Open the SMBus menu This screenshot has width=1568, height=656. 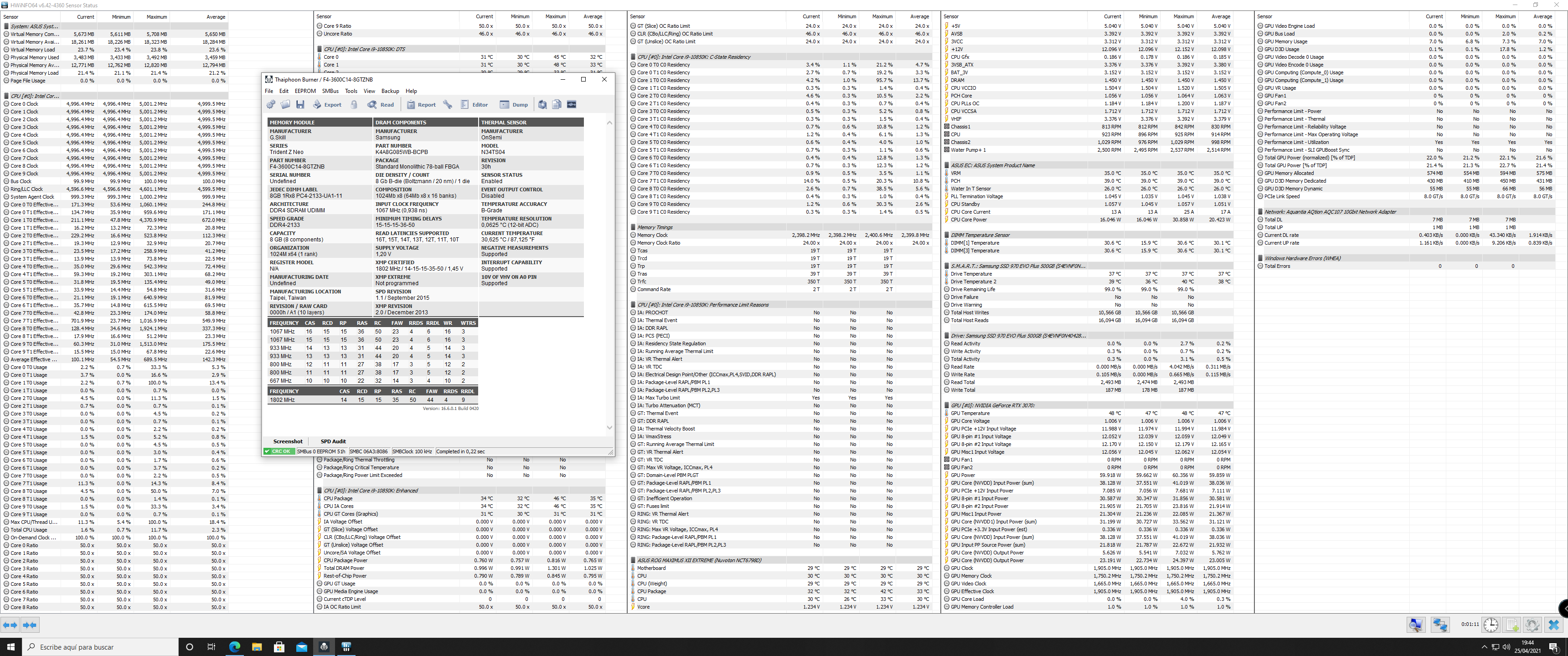tap(330, 91)
